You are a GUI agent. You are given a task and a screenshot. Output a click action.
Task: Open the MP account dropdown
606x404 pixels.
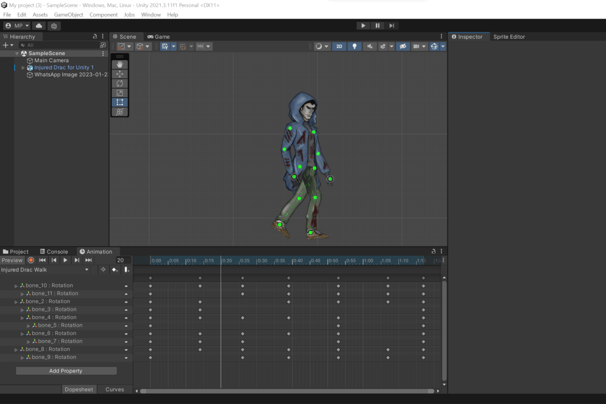[17, 26]
